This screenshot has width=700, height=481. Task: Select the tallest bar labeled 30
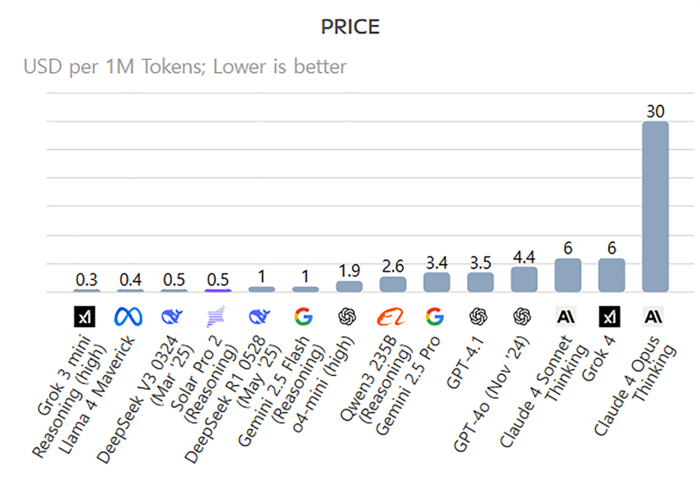tap(655, 207)
